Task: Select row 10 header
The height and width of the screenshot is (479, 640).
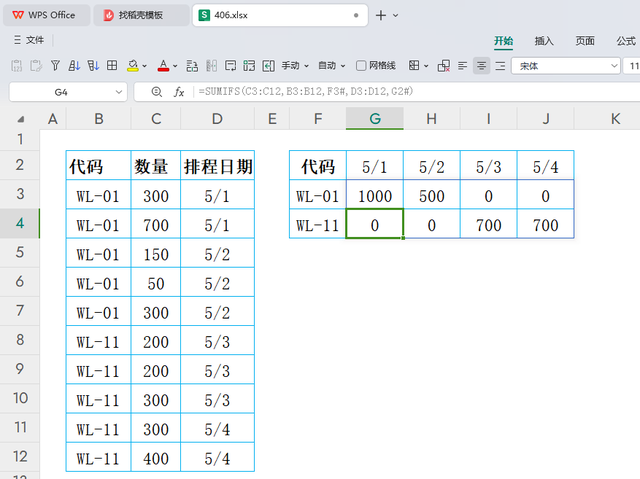Action: 20,398
